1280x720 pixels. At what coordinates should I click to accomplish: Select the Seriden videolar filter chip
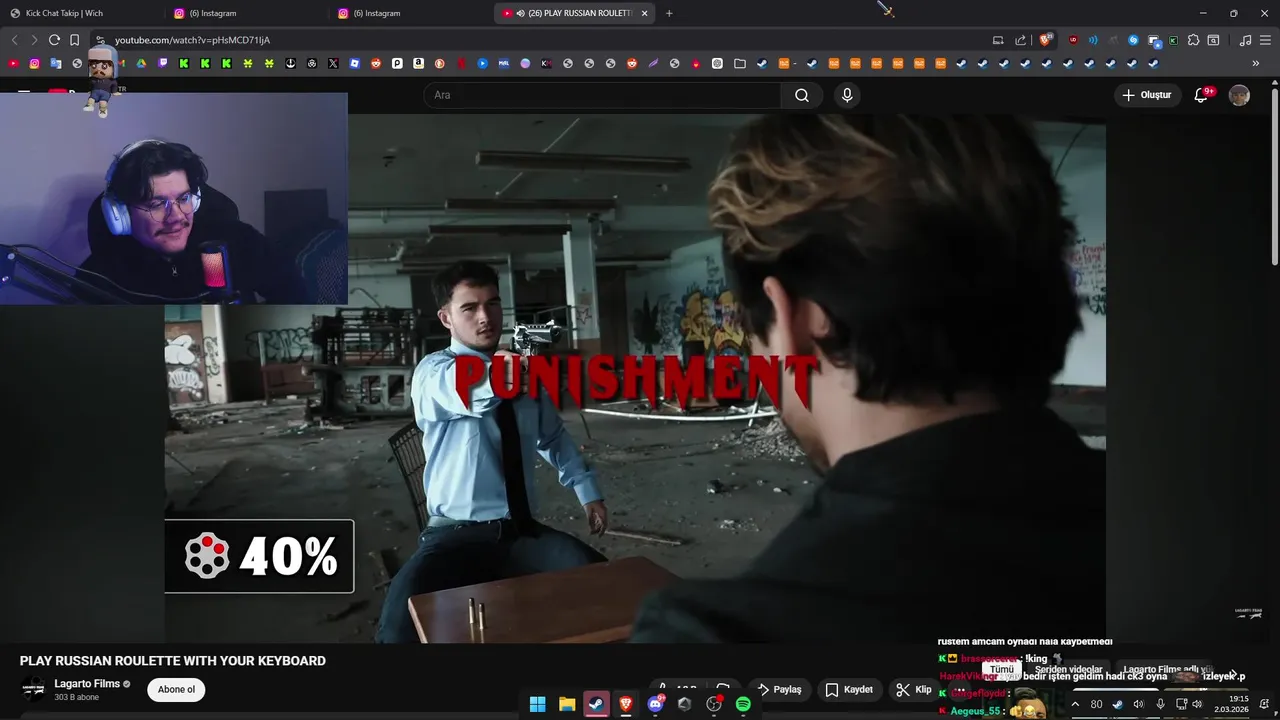tap(1069, 669)
